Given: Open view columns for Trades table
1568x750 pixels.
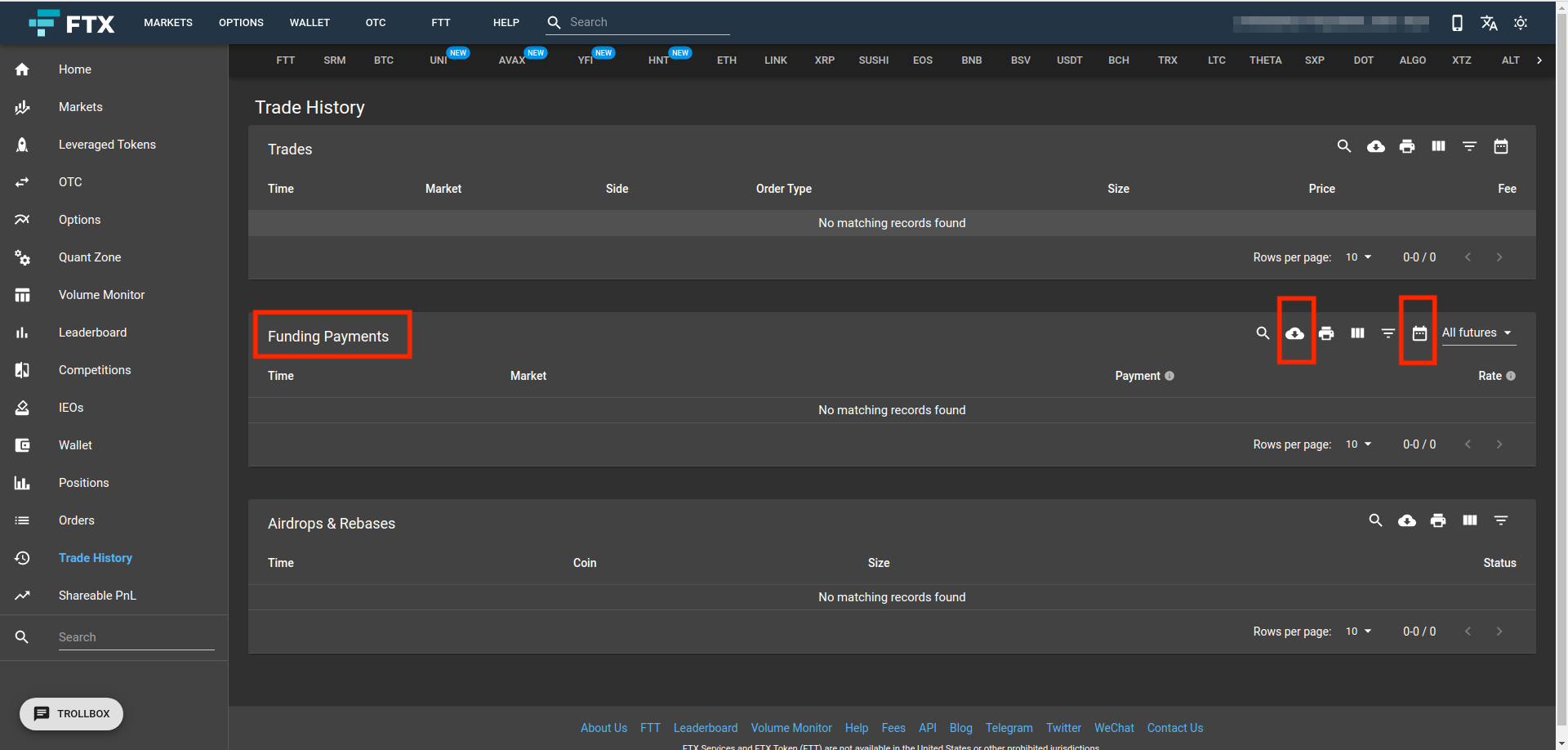Looking at the screenshot, I should point(1438,146).
